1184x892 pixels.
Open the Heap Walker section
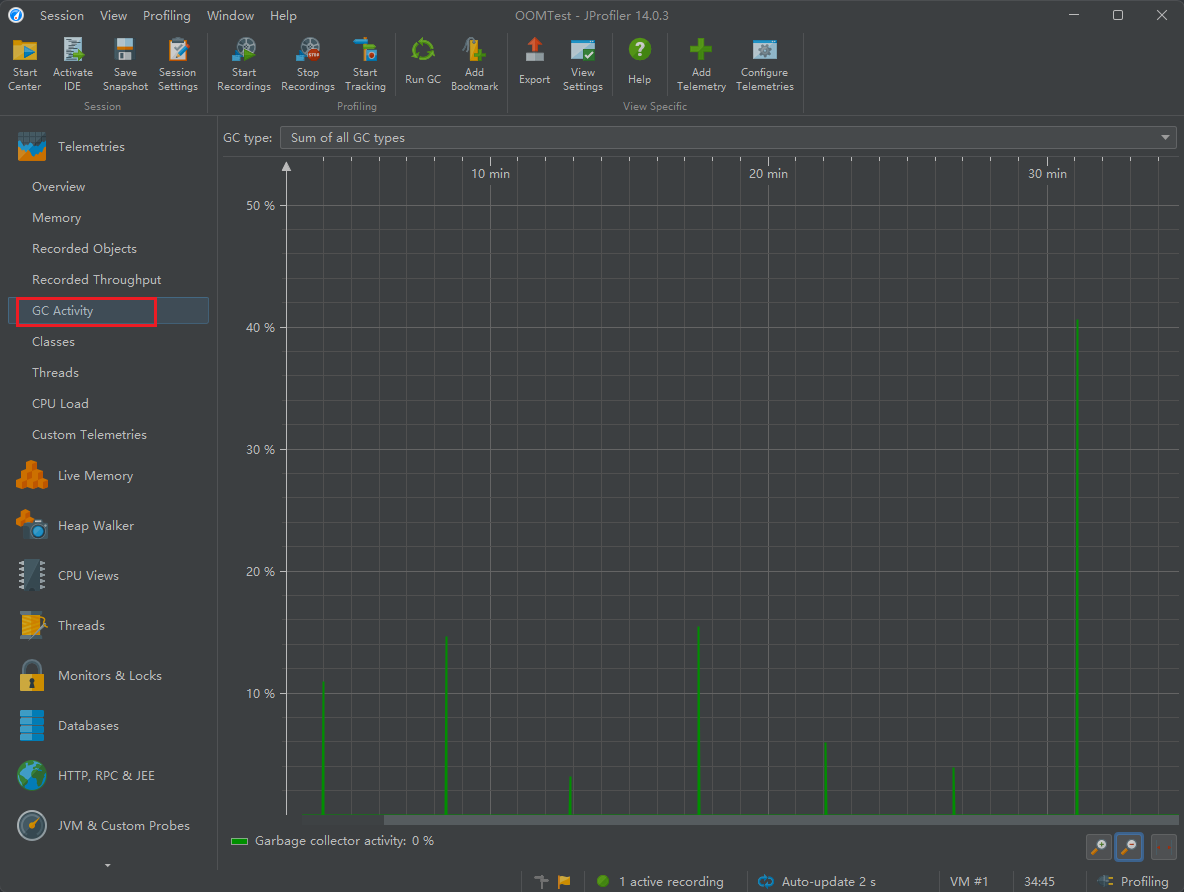pyautogui.click(x=108, y=526)
